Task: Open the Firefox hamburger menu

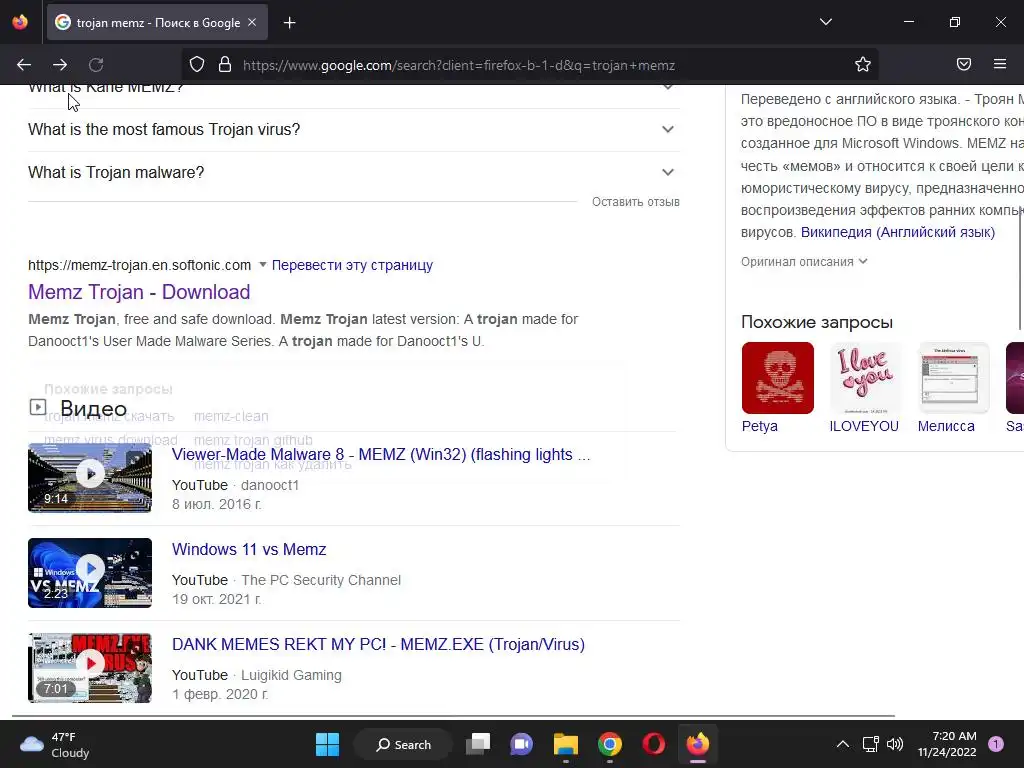Action: (1000, 65)
